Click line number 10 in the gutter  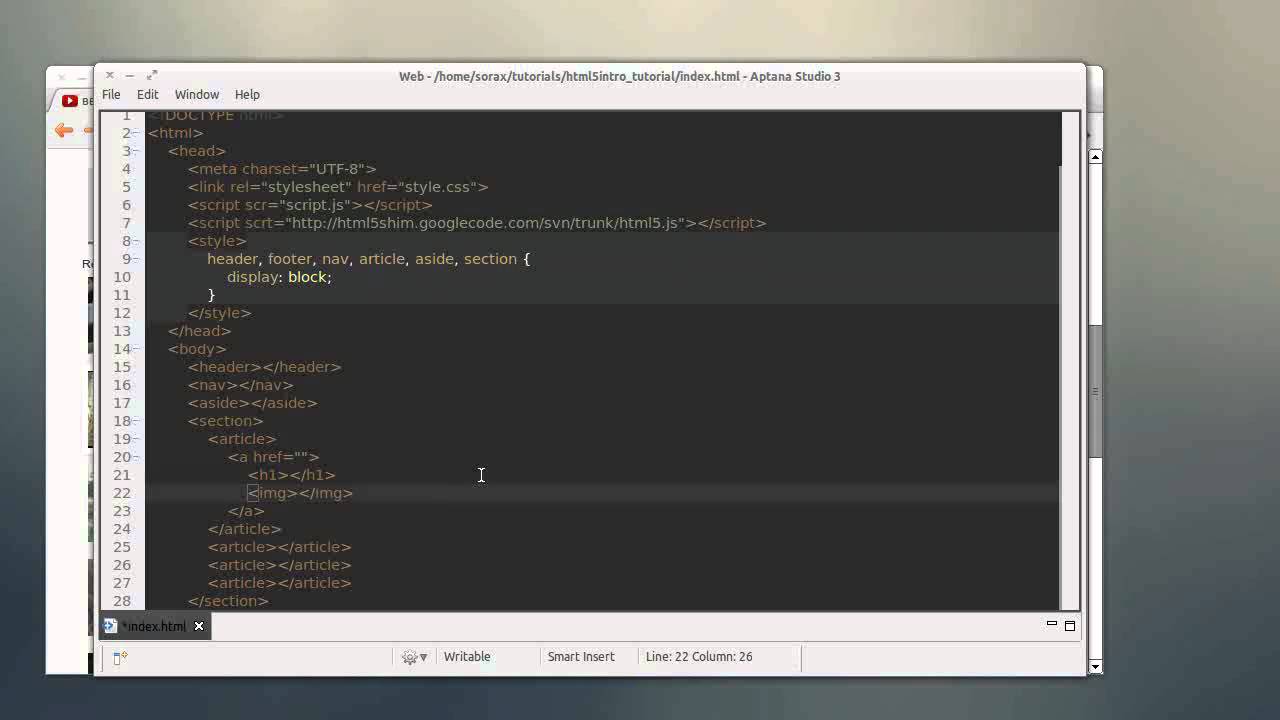tap(122, 277)
